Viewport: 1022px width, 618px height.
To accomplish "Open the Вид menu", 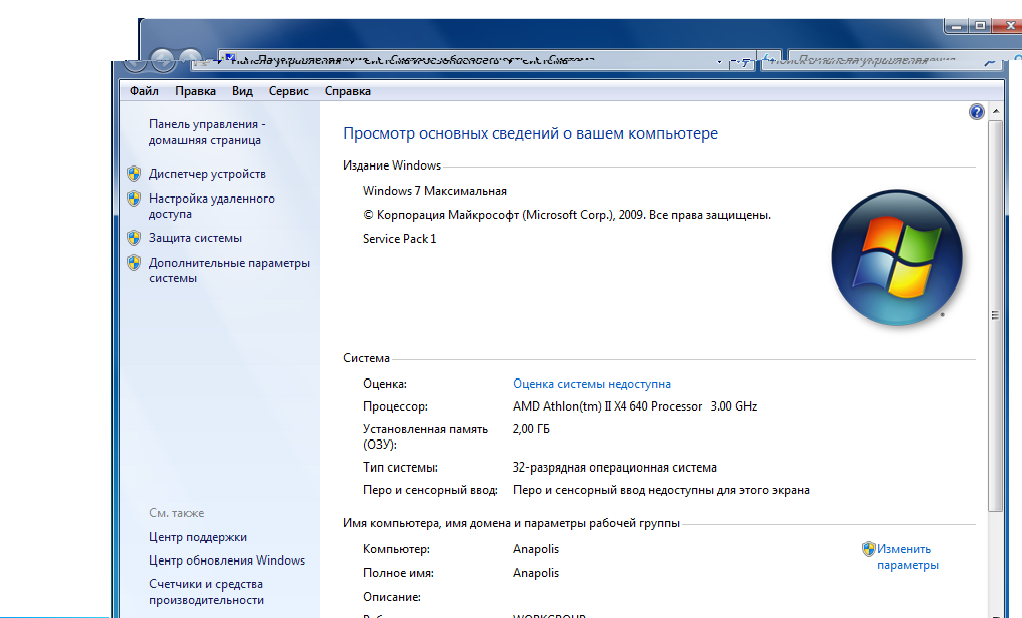I will [x=242, y=91].
